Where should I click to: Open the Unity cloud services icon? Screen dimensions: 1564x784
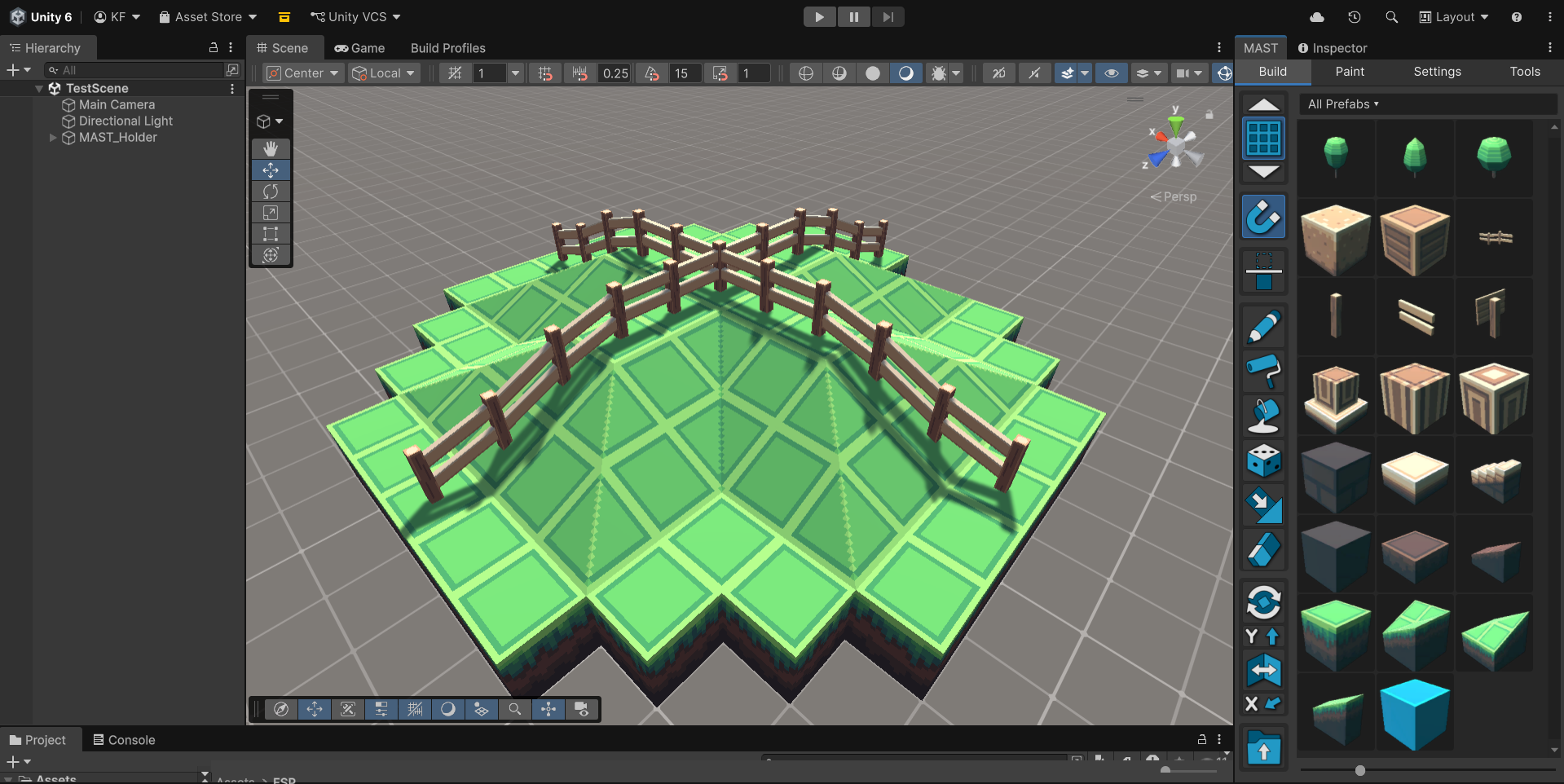pyautogui.click(x=1317, y=17)
